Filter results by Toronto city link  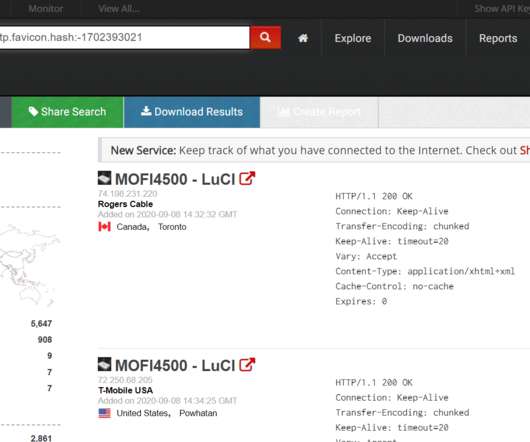(x=172, y=227)
